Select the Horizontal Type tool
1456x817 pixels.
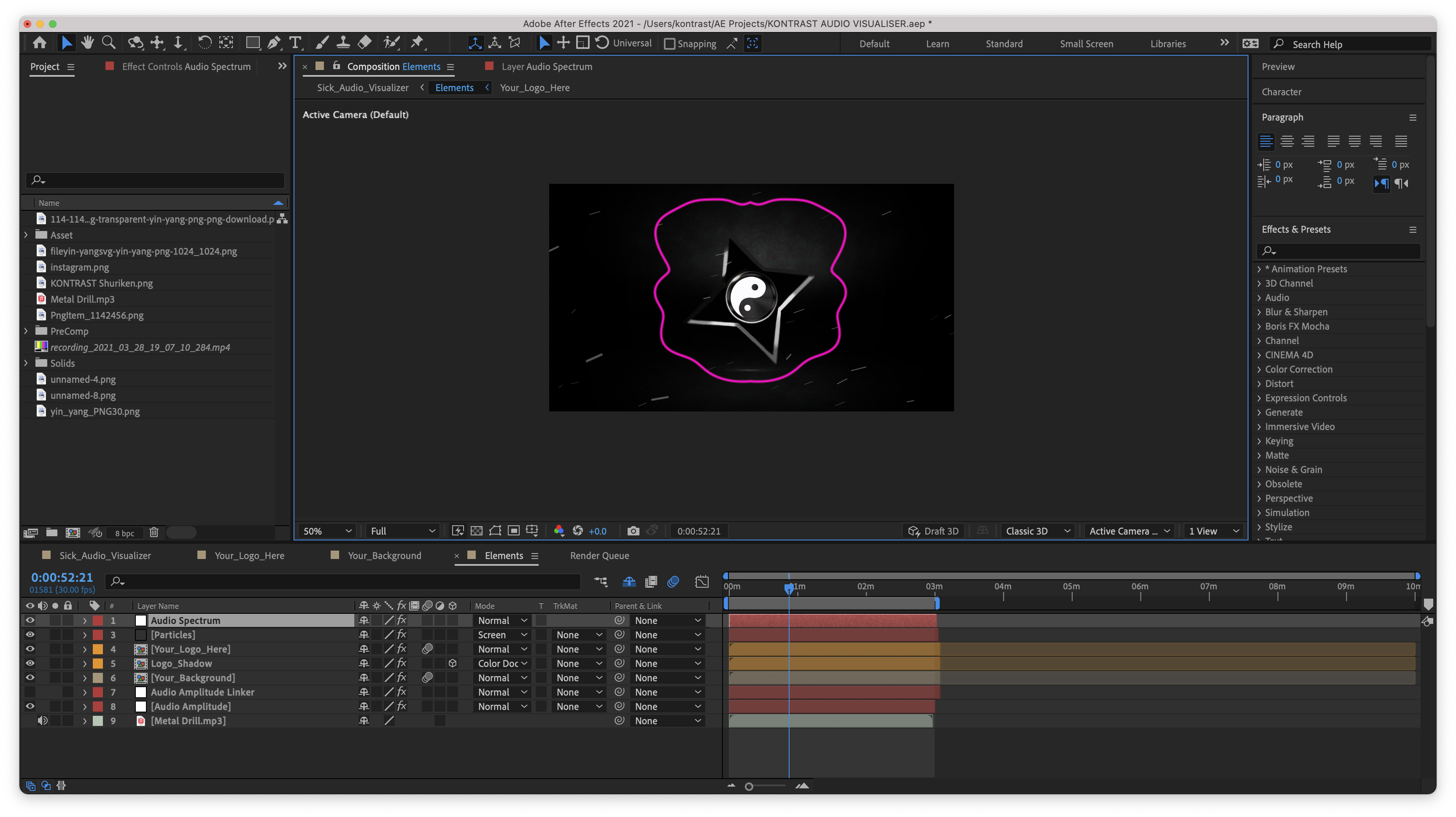coord(295,43)
